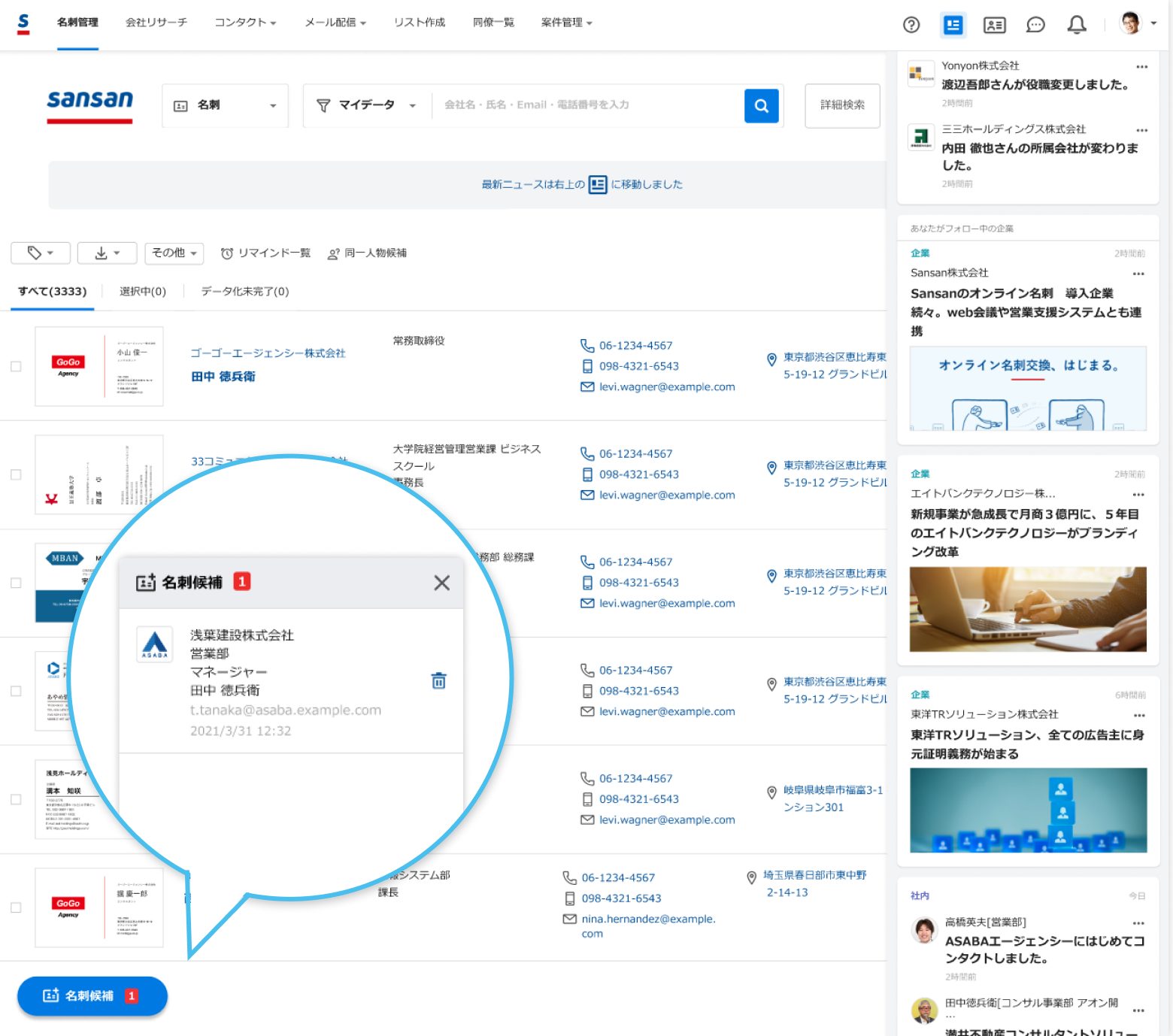Screen dimensions: 1173x1036
Task: Open the メール配信 menu dropdown
Action: point(335,23)
